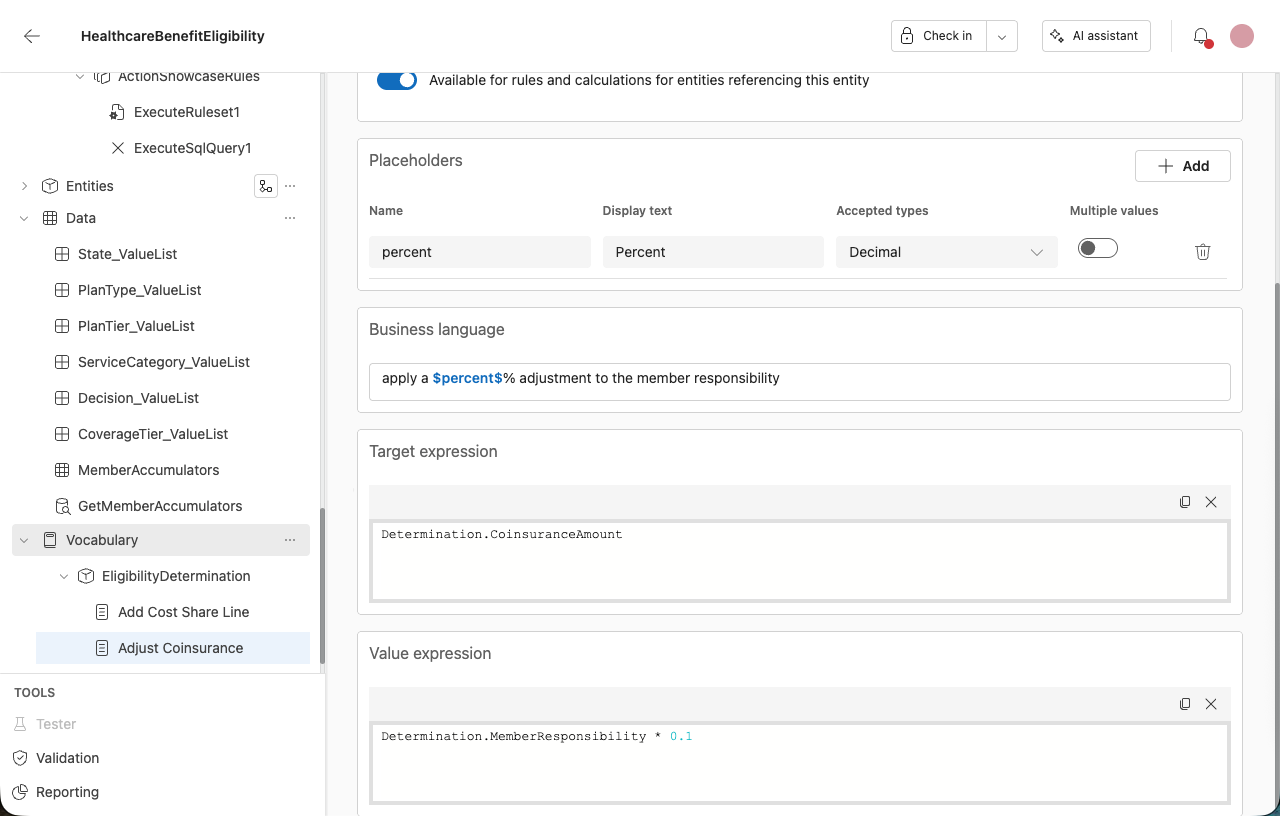Click the Display text field 'Percent'
Image resolution: width=1280 pixels, height=816 pixels.
pyautogui.click(x=713, y=252)
